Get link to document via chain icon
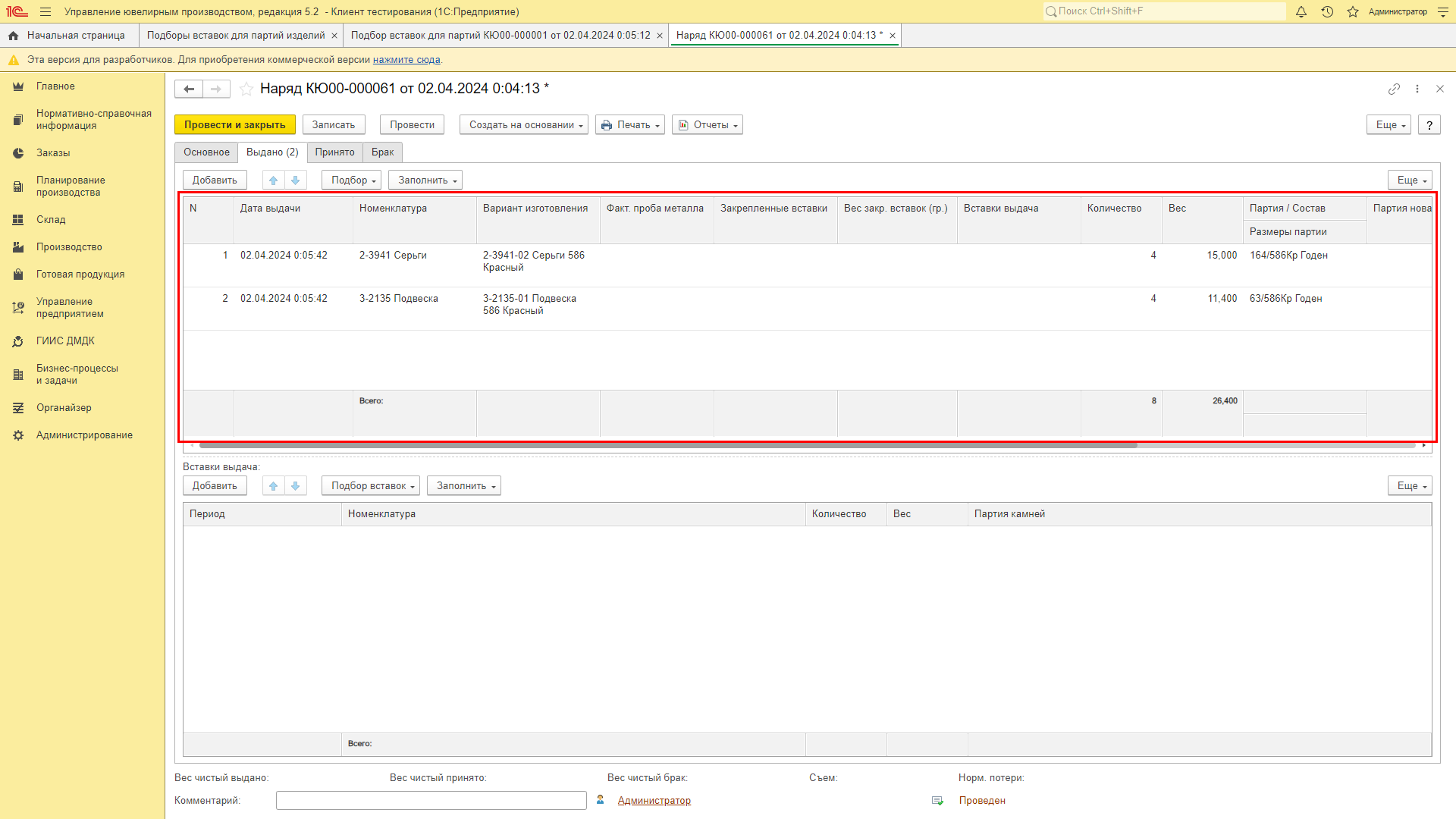 (1394, 89)
